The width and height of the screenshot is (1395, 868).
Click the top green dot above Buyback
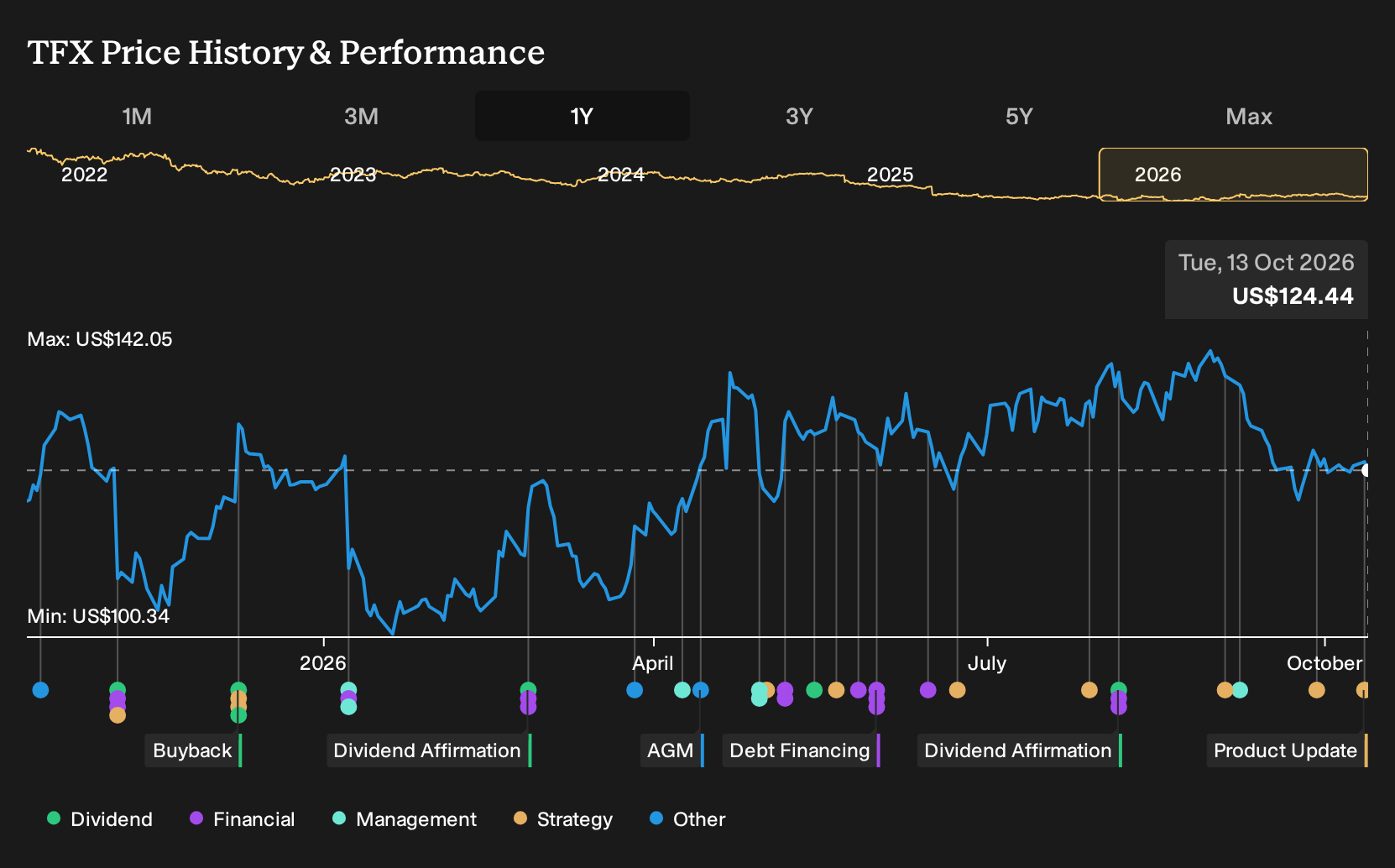tap(238, 690)
